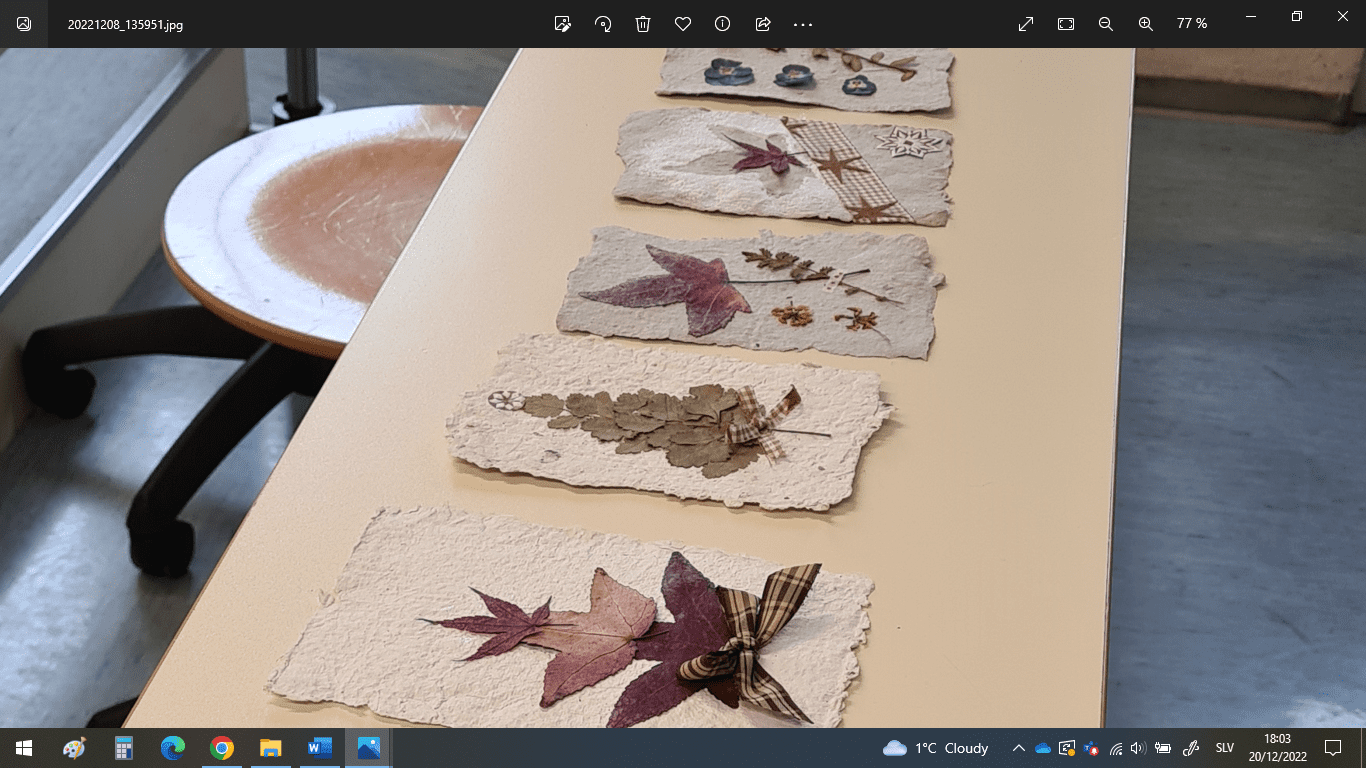Restore down the Photos window
Screen dimensions: 1366x768
[1297, 16]
